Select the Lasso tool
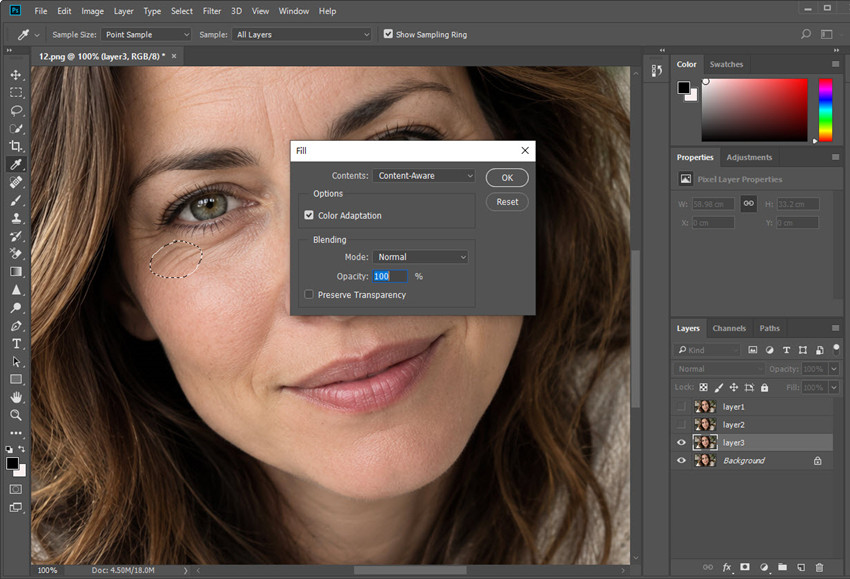The width and height of the screenshot is (850, 579). click(16, 111)
